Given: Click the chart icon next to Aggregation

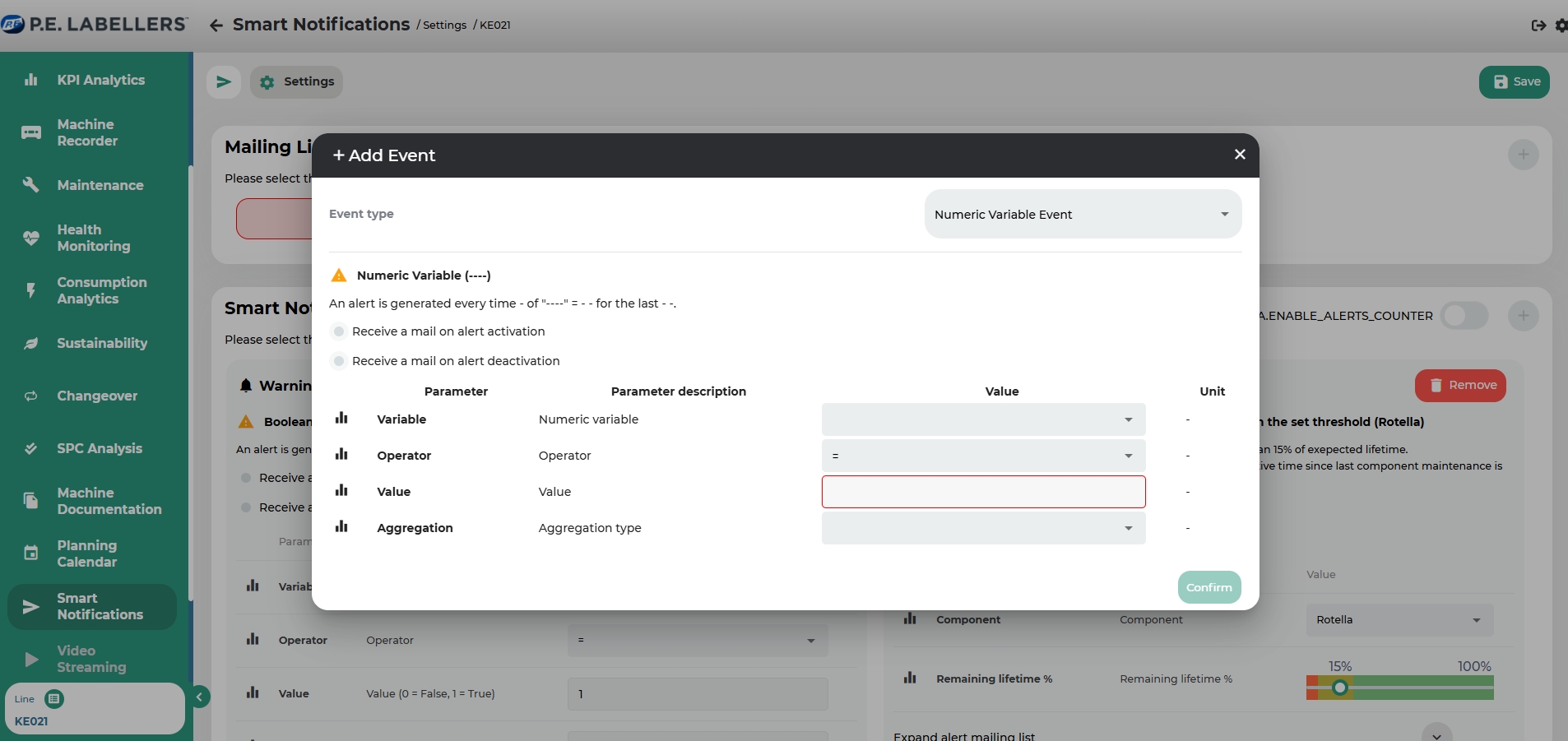Looking at the screenshot, I should [341, 527].
